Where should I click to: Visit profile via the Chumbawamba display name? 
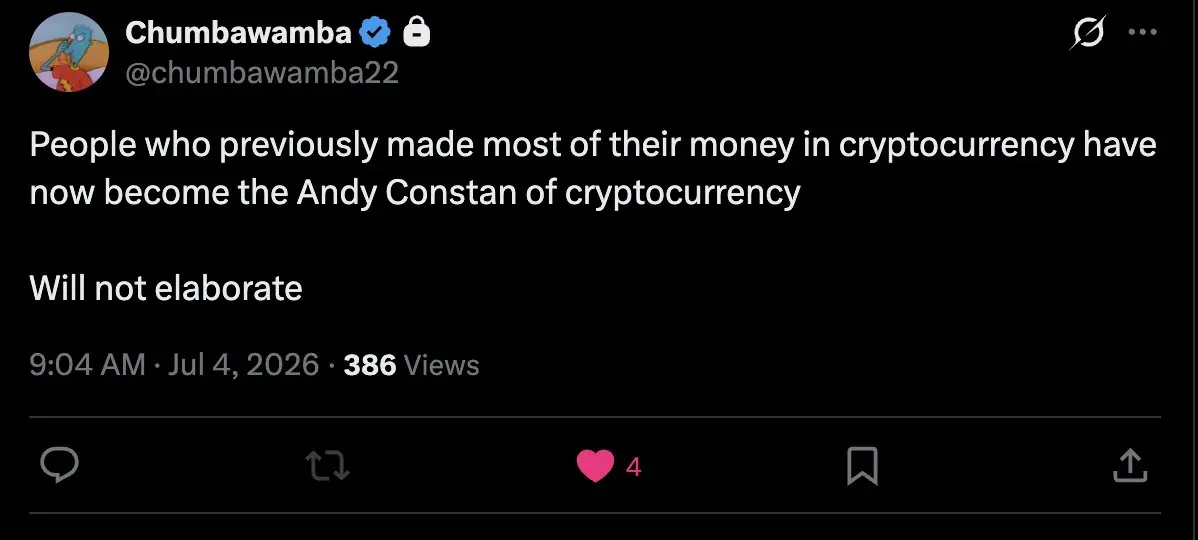238,33
